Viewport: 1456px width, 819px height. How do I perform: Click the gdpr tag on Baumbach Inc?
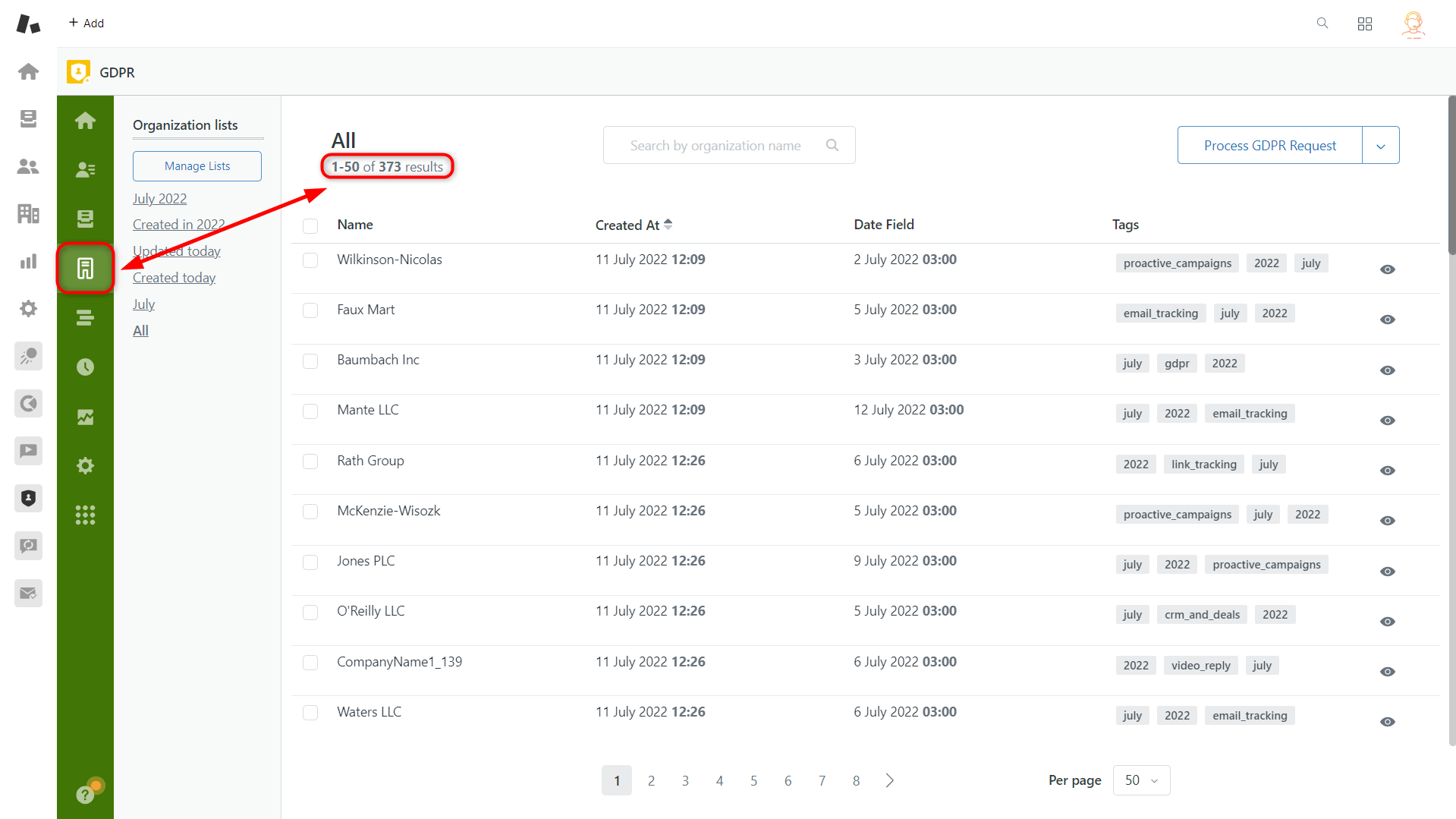[x=1177, y=364]
